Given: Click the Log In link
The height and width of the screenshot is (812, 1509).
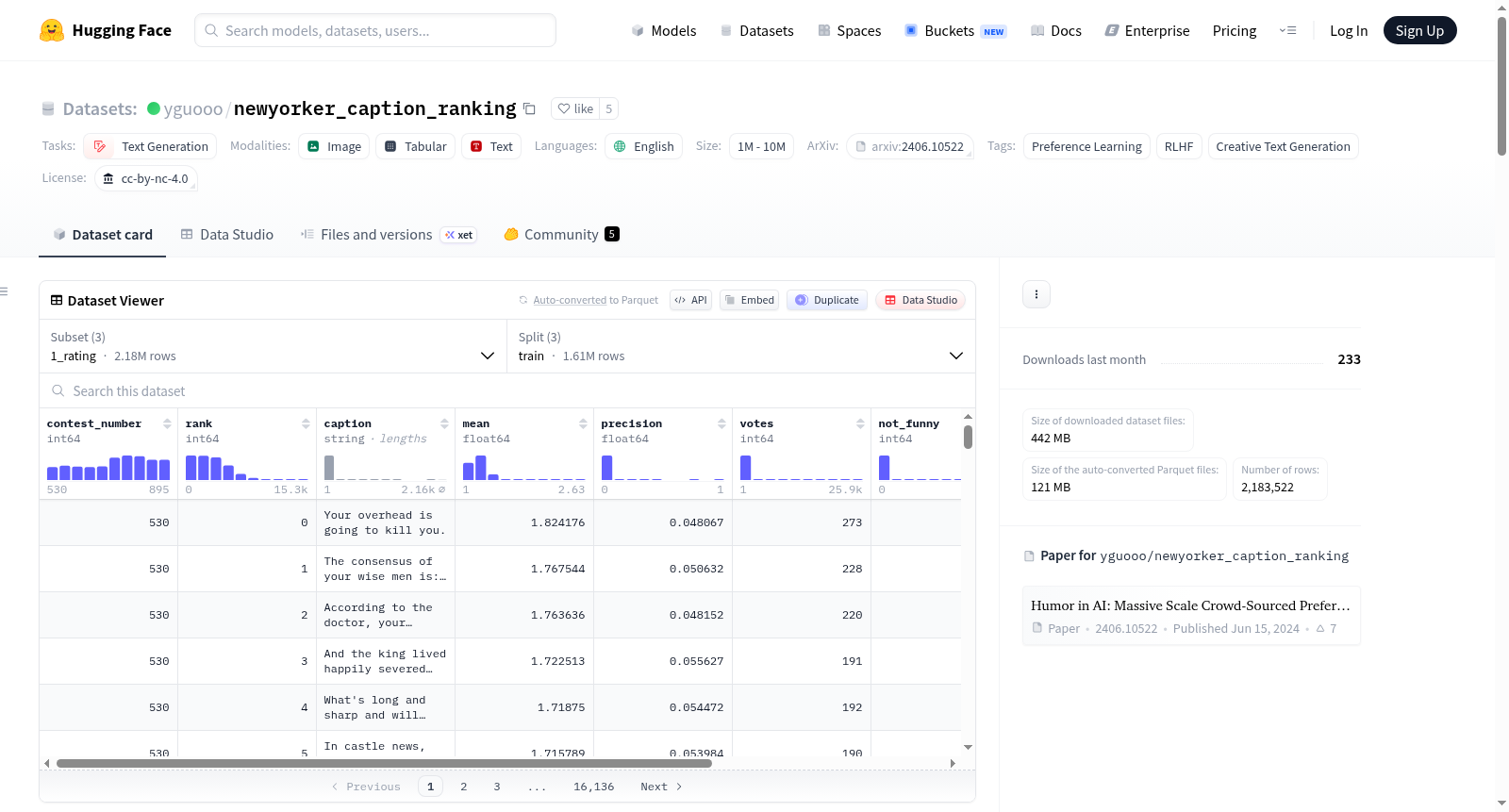Looking at the screenshot, I should 1349,31.
